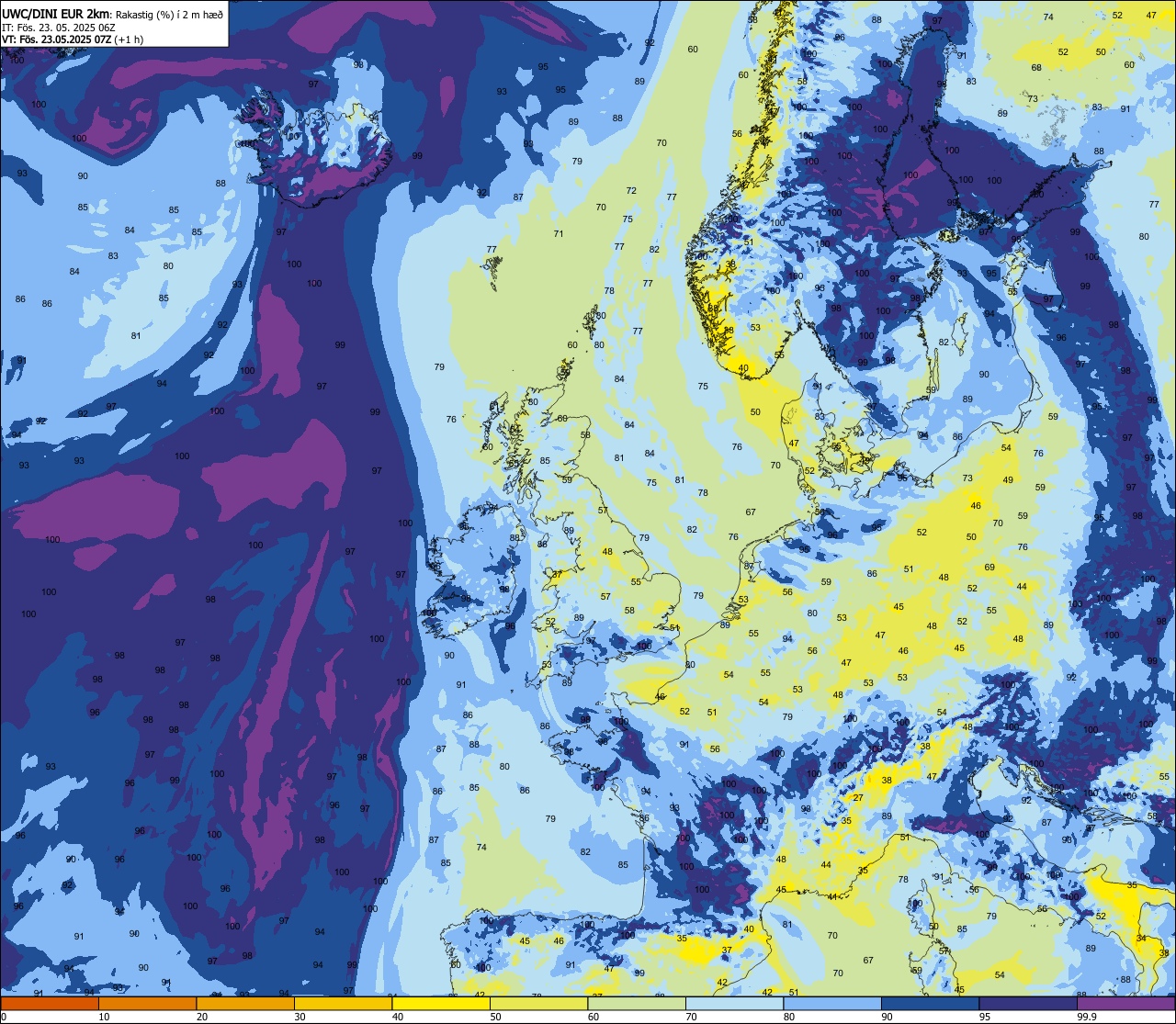Click the legend scale label "90"
The height and width of the screenshot is (1024, 1176).
coord(887,1017)
